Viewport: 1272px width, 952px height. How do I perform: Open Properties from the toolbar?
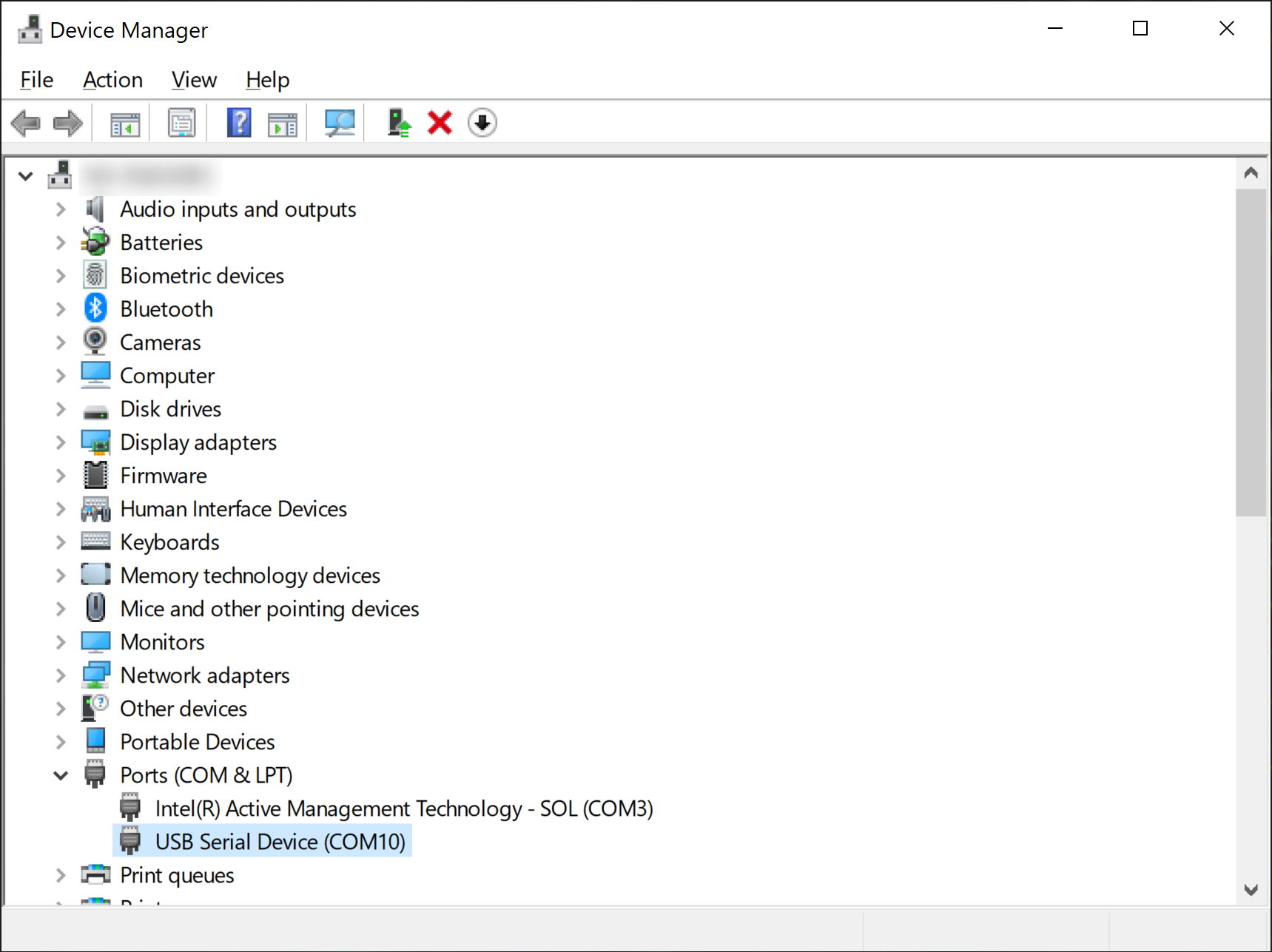click(x=181, y=123)
